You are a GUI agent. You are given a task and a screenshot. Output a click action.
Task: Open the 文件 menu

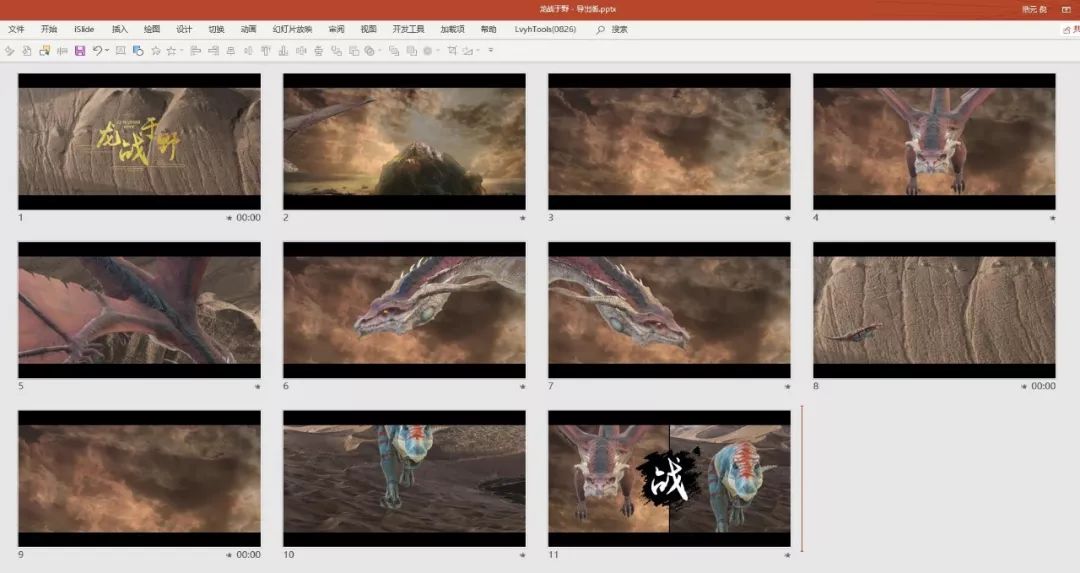click(x=16, y=30)
